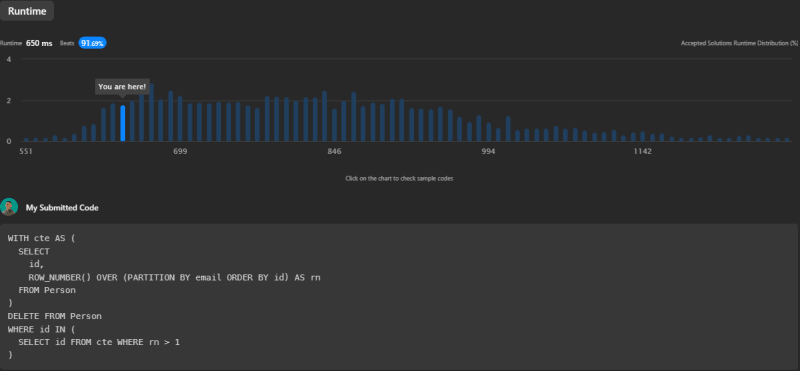Click the 'SELECT id FROM cte WHERE rn > 1' line

pyautogui.click(x=99, y=342)
